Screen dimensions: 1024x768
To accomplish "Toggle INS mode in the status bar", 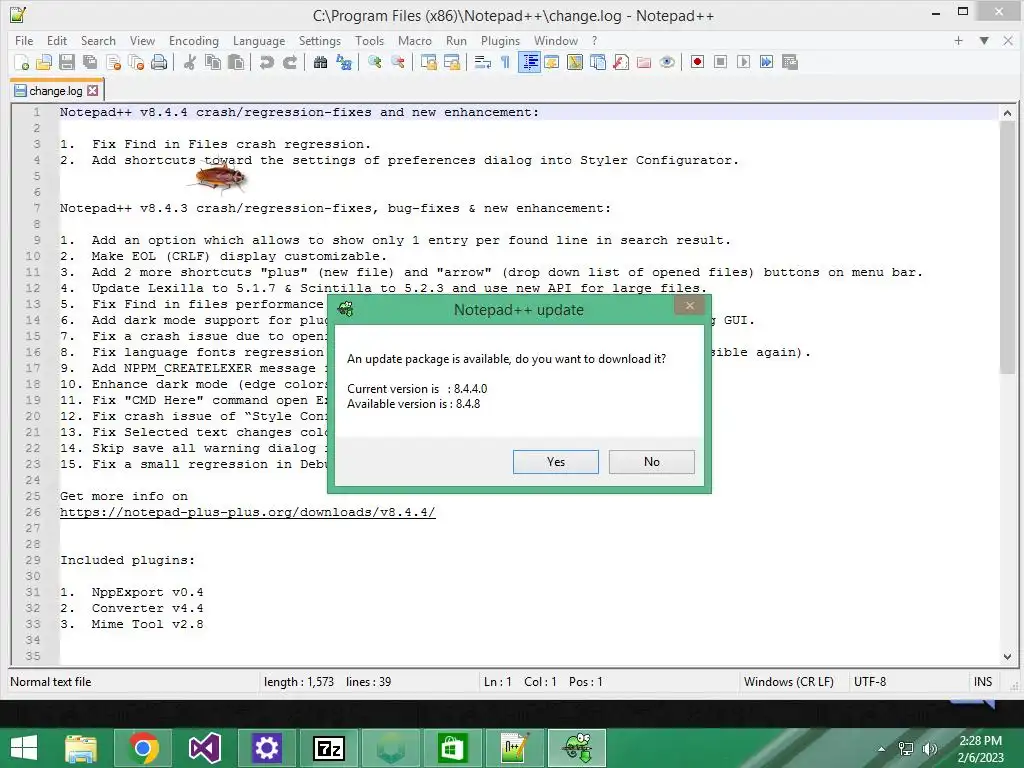I will tap(983, 682).
